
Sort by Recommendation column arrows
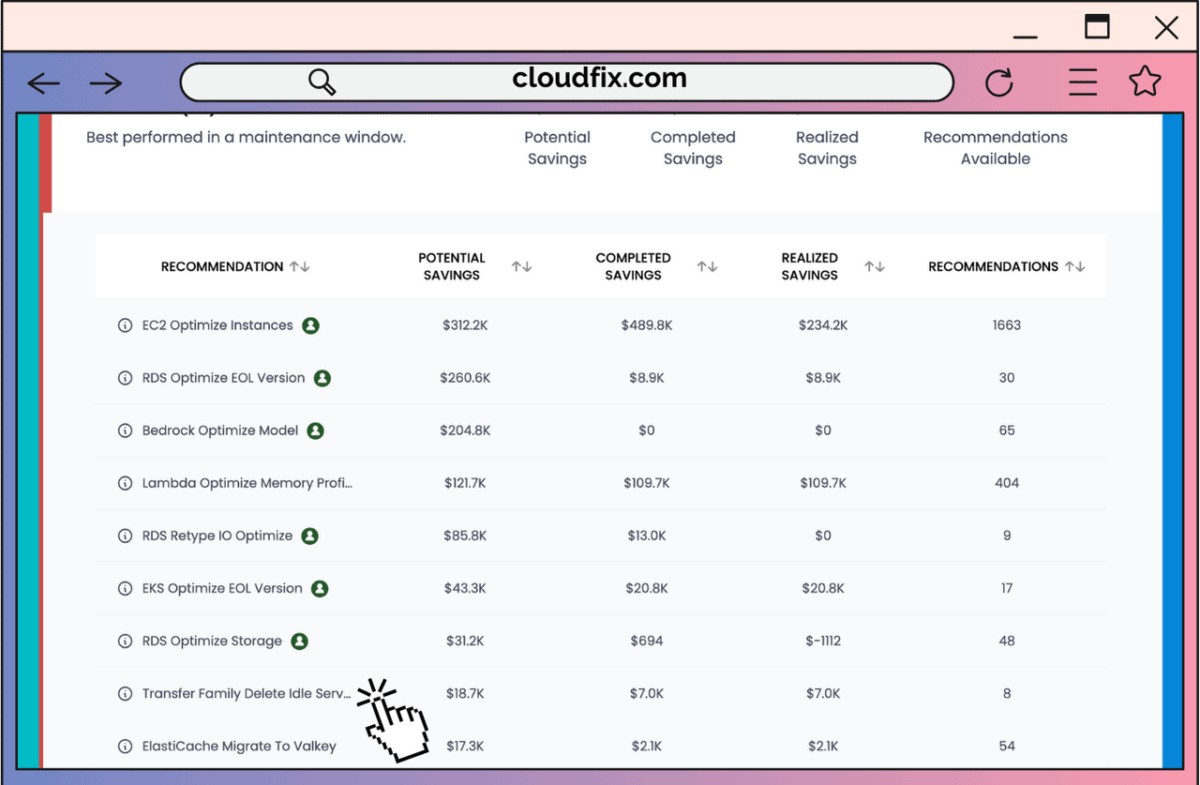300,267
